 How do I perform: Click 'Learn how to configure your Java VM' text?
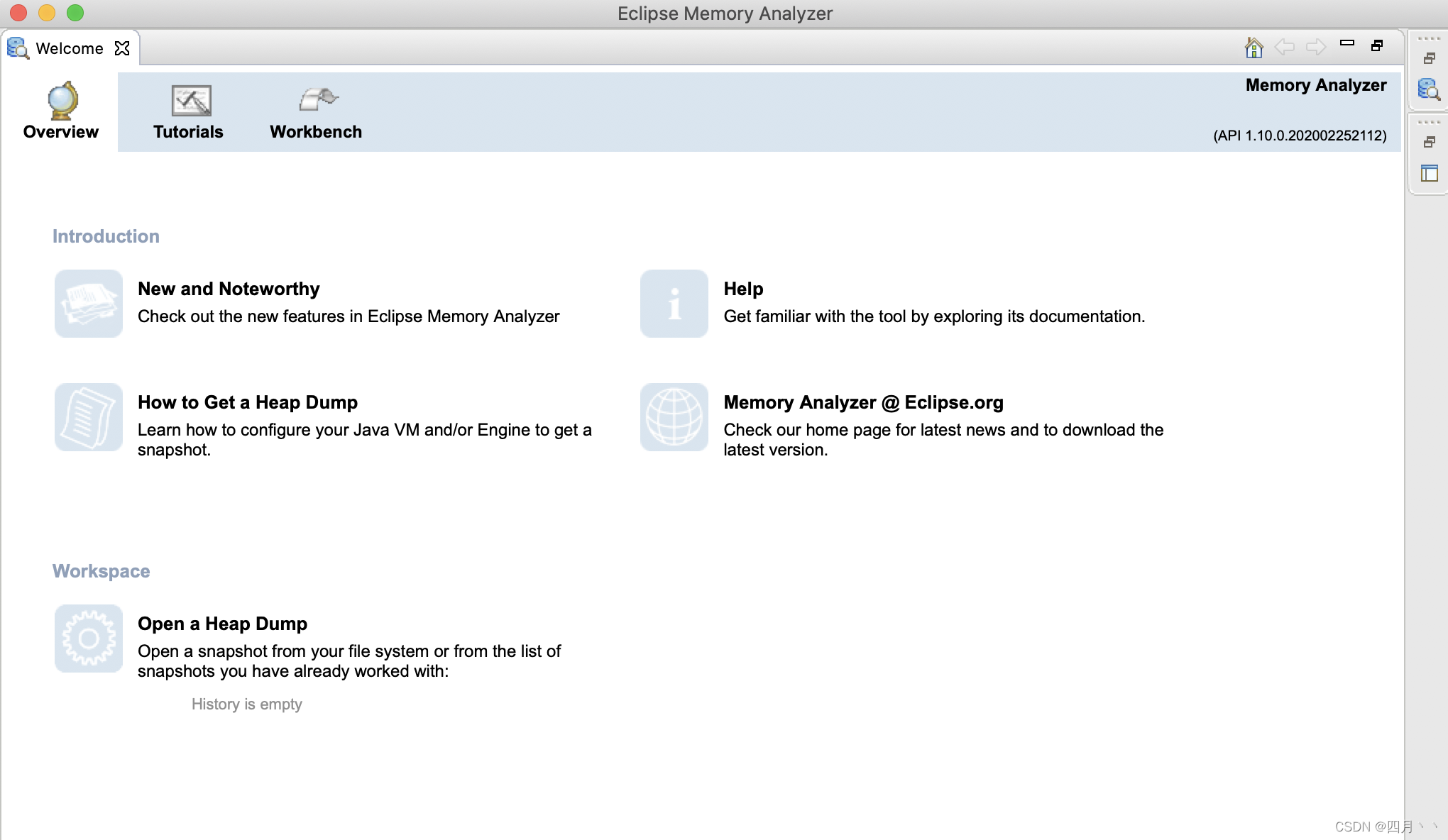[x=365, y=440]
